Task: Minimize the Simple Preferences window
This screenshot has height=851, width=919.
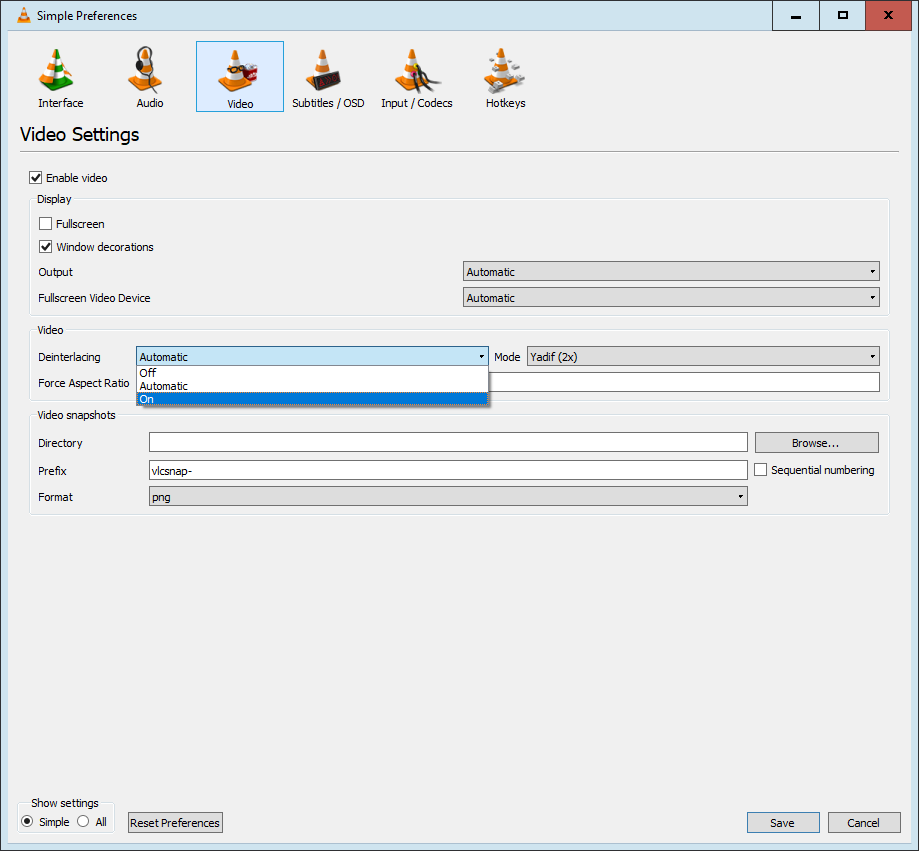Action: (x=796, y=16)
